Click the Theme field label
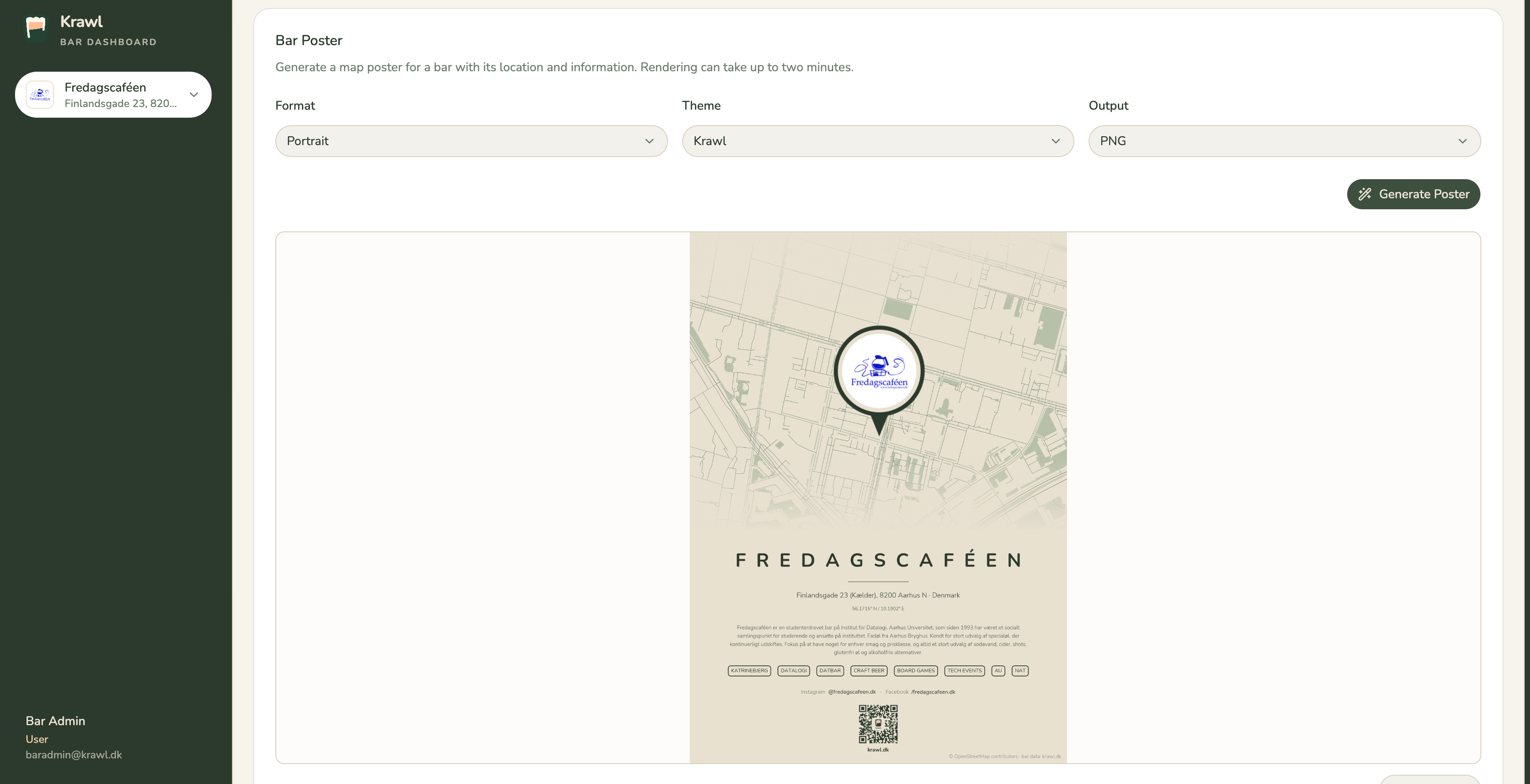The image size is (1530, 784). pyautogui.click(x=701, y=106)
